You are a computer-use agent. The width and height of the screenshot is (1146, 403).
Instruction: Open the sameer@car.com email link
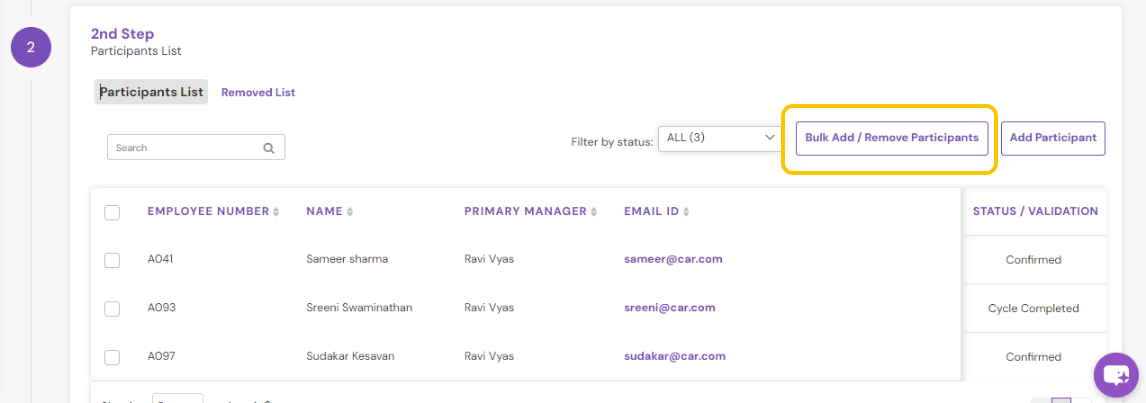(x=674, y=259)
